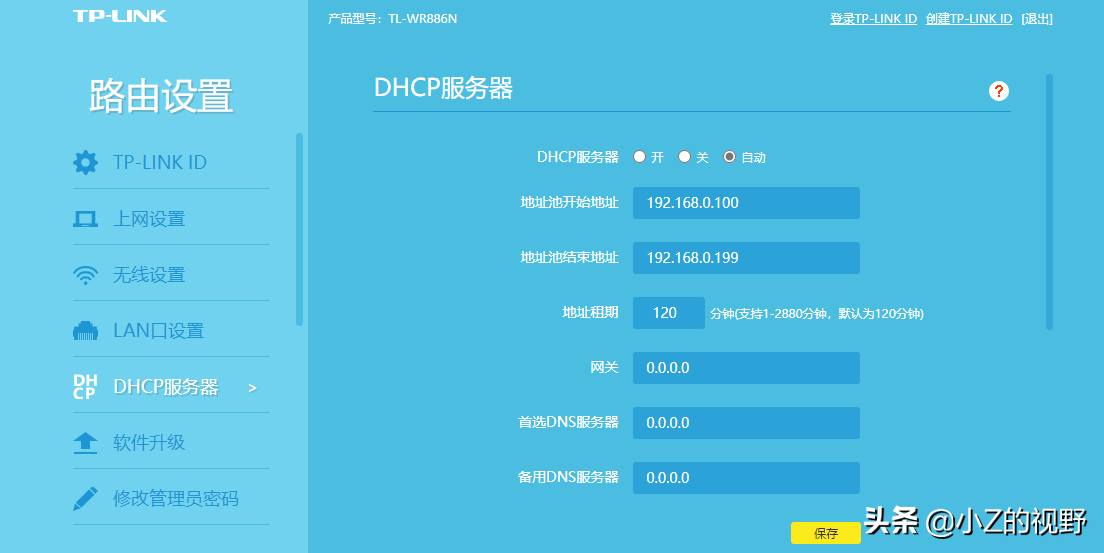This screenshot has height=553, width=1104.
Task: Click the 软件升级 upload arrow icon
Action: (x=86, y=443)
